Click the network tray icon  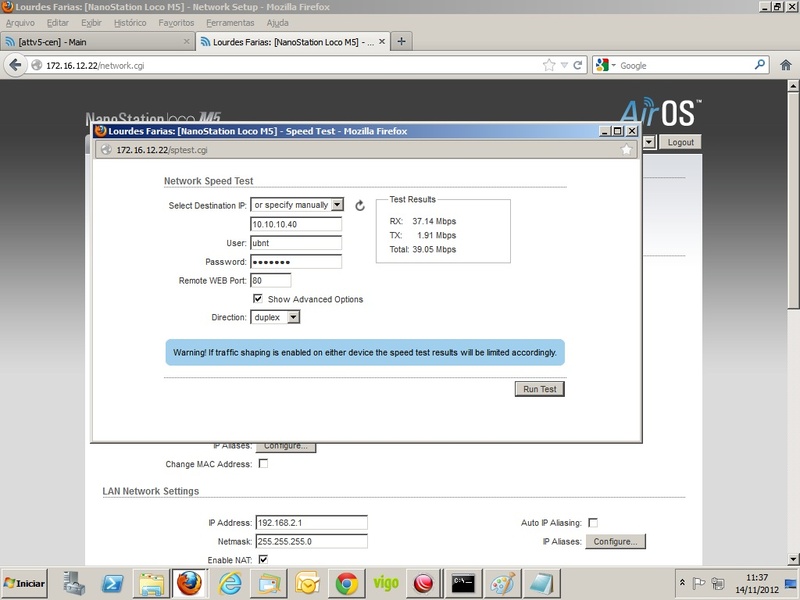718,583
